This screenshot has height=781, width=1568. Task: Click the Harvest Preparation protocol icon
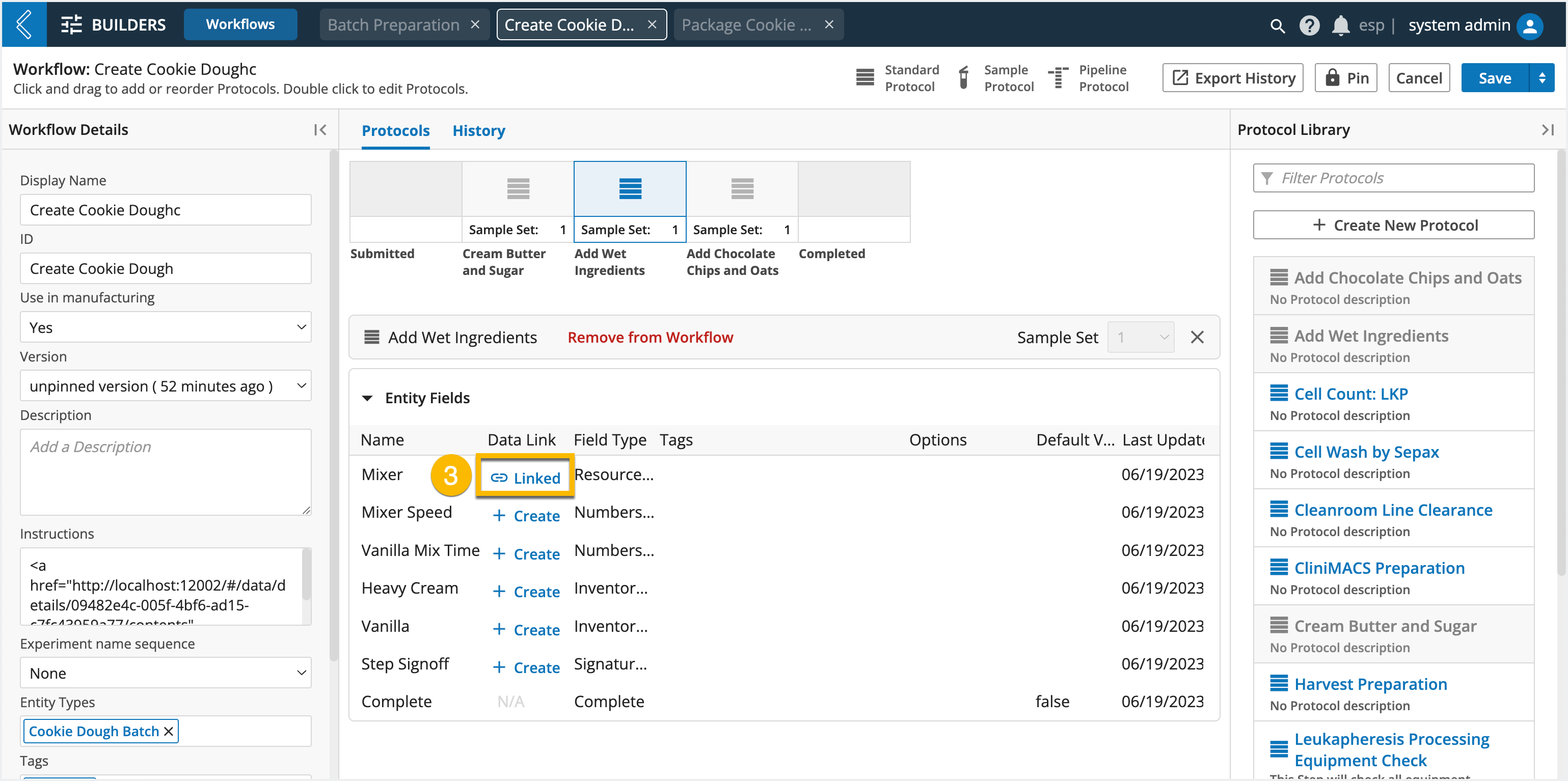[1278, 684]
